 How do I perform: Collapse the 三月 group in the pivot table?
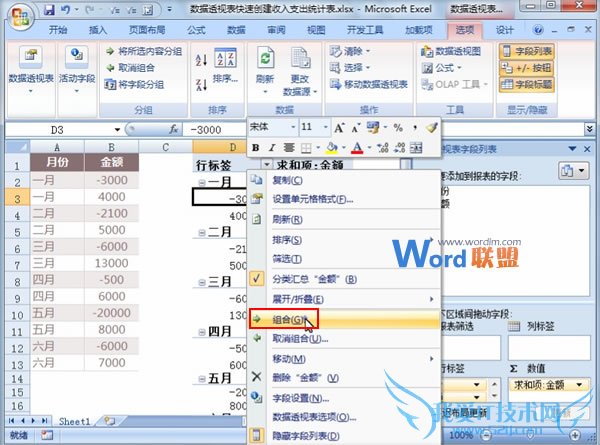[x=202, y=282]
